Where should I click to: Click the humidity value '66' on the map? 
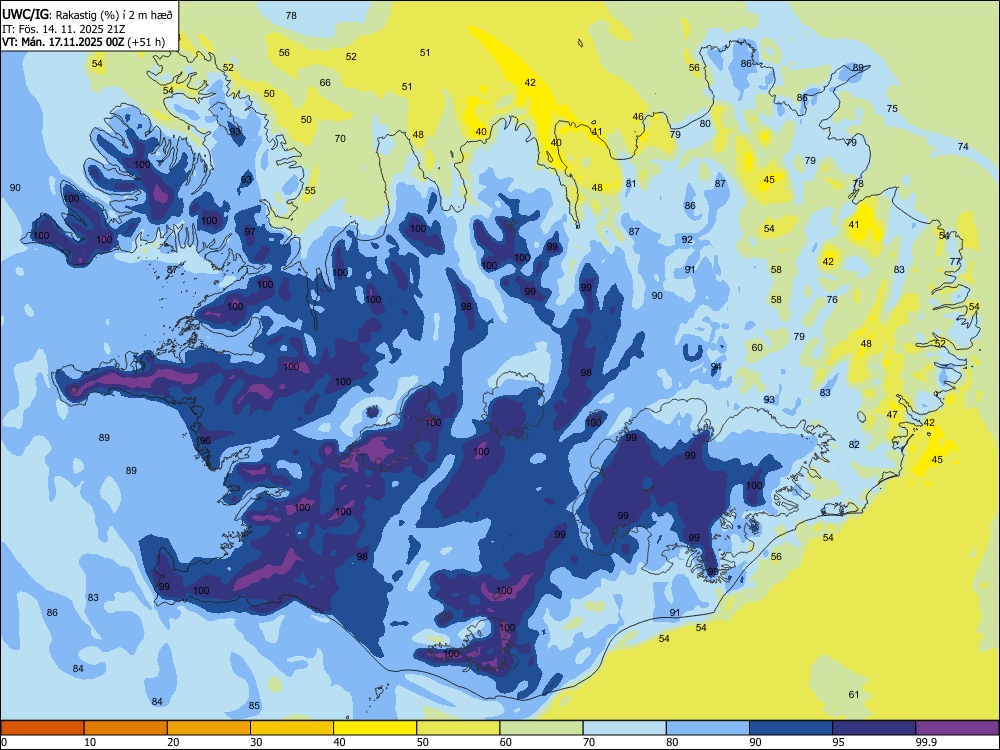[x=325, y=82]
